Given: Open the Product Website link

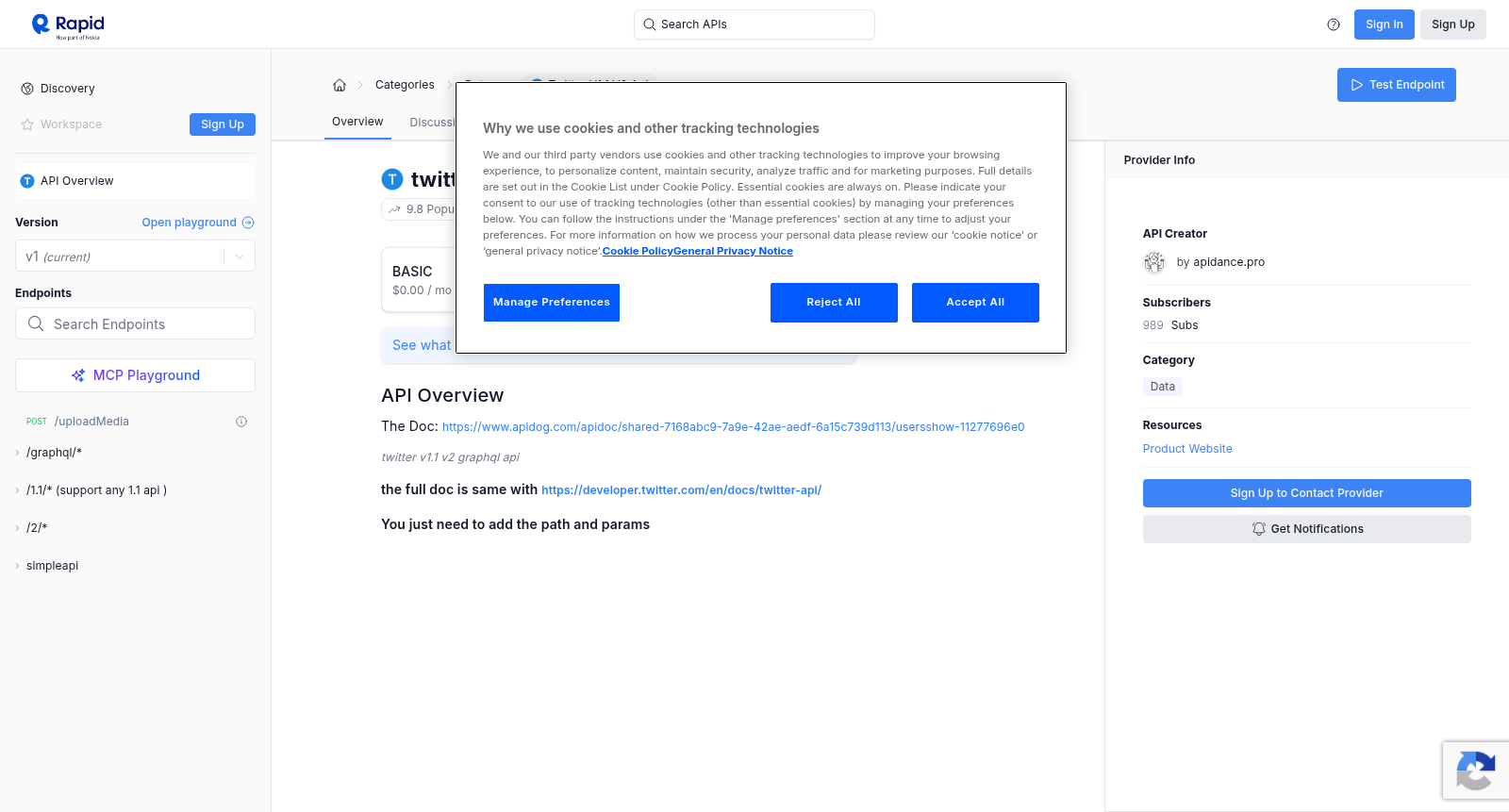Looking at the screenshot, I should click(1187, 449).
